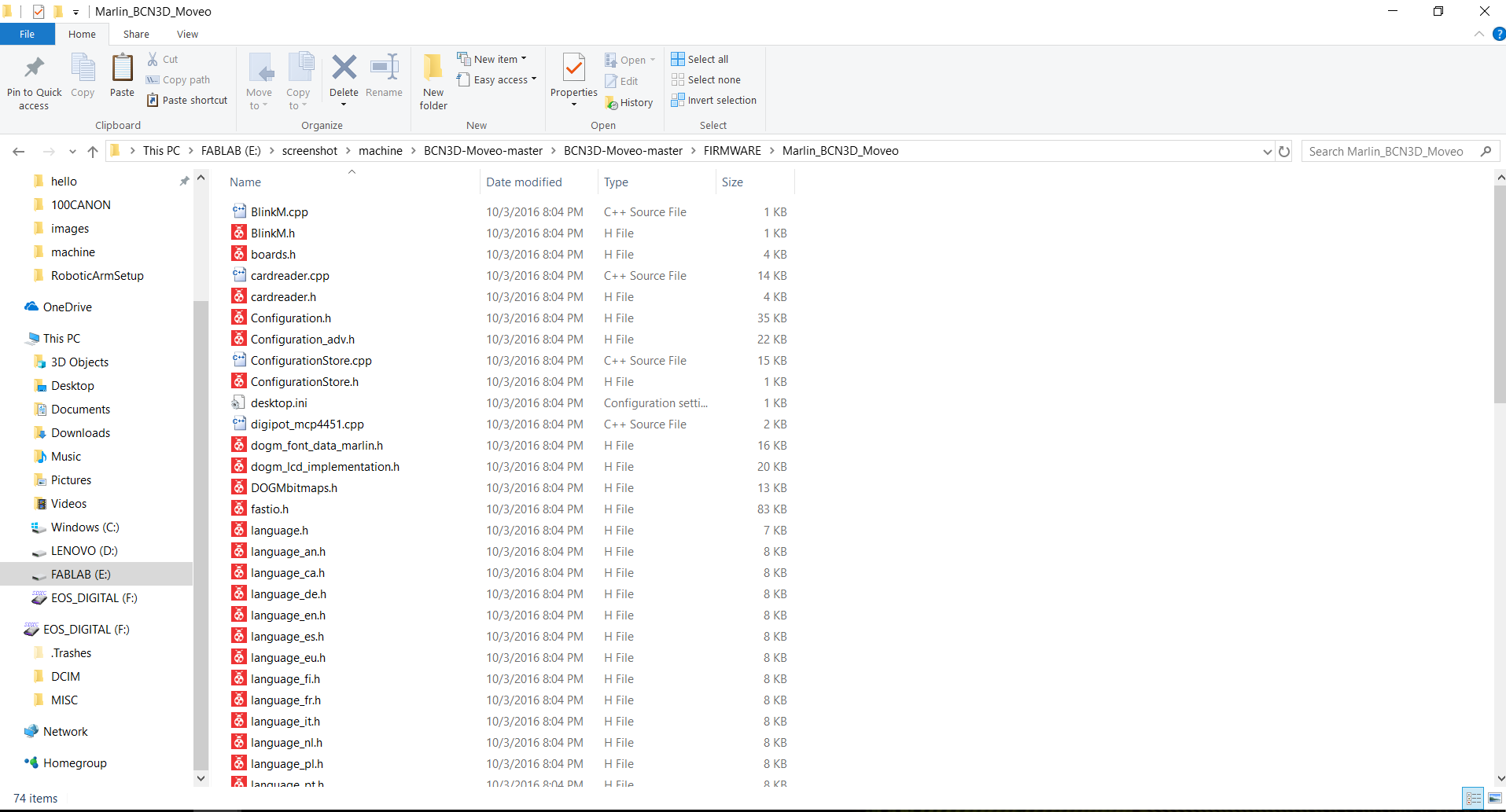Click the Refresh address bar icon

pyautogui.click(x=1284, y=151)
